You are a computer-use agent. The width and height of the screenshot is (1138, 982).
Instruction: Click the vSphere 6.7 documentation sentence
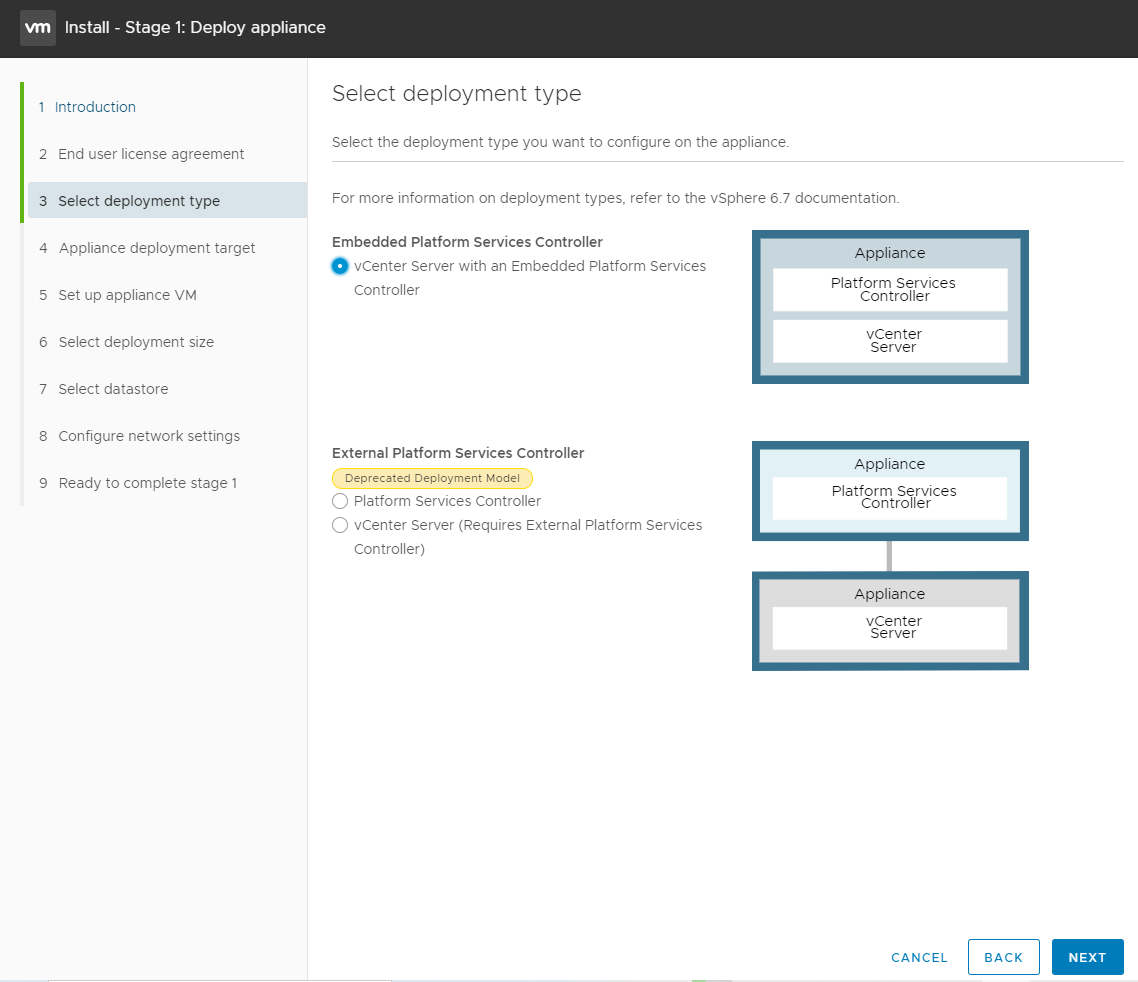coord(615,198)
